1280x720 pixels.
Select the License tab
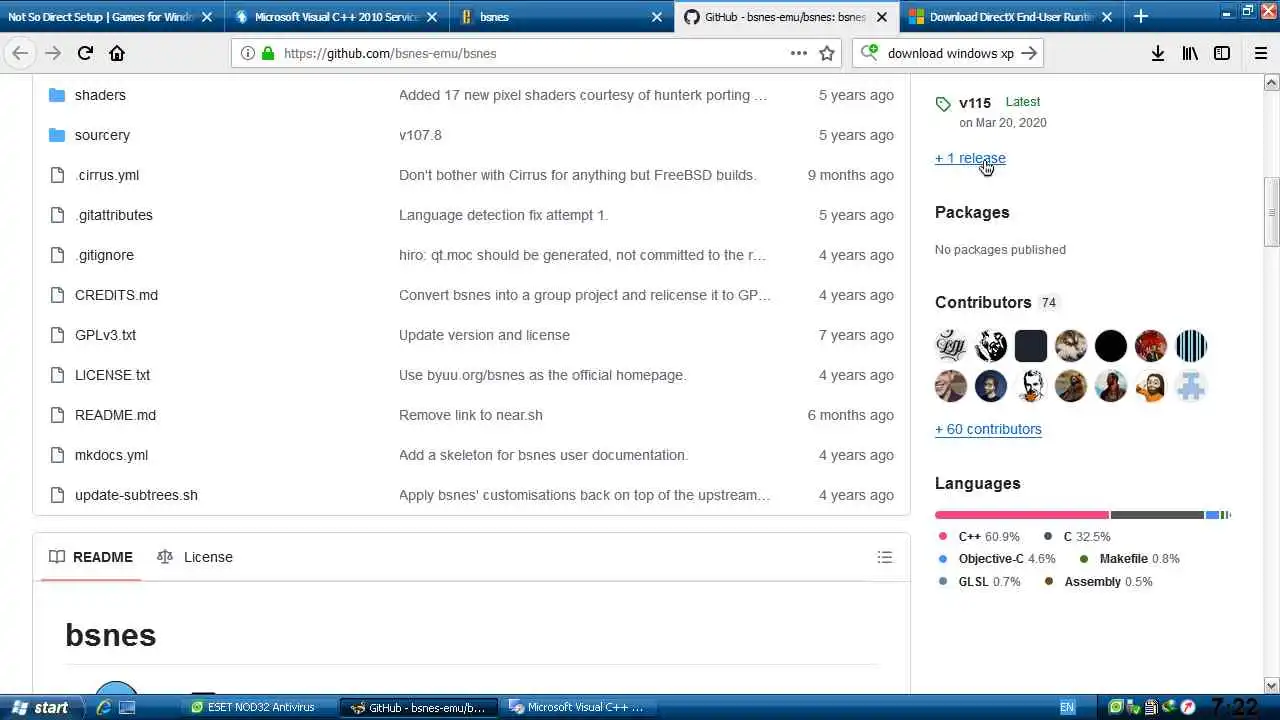click(x=195, y=557)
